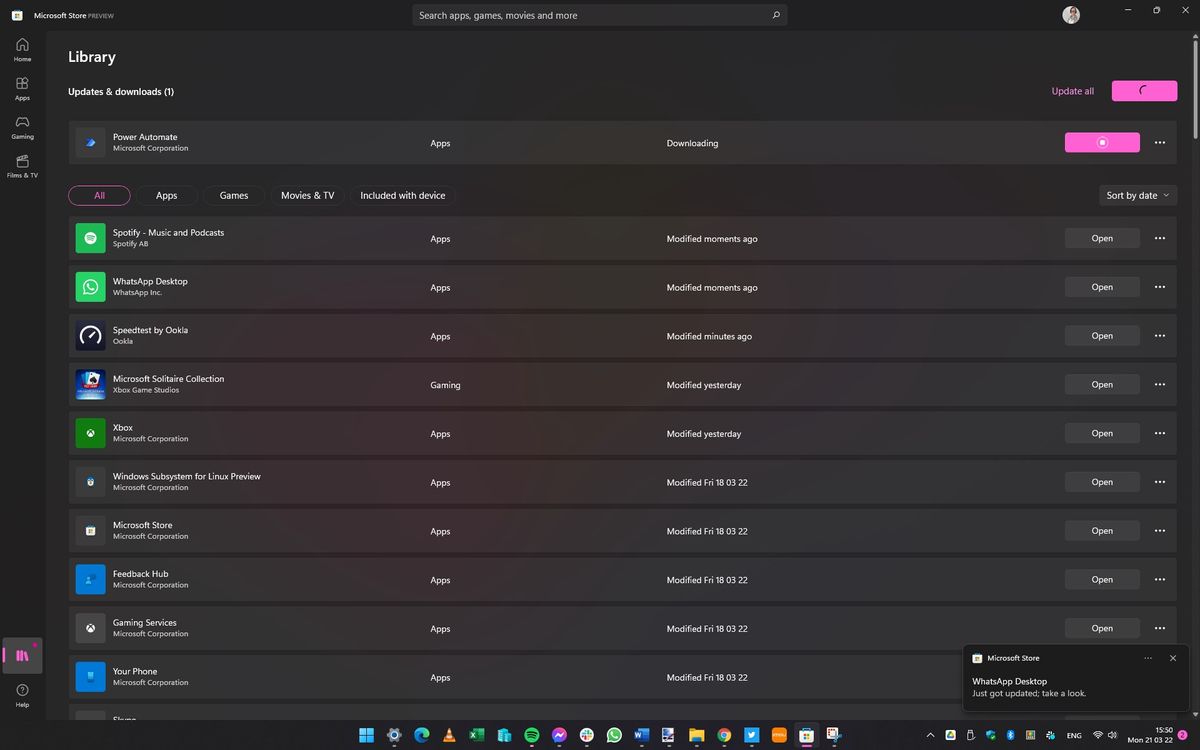The height and width of the screenshot is (750, 1200).
Task: Select the Library icon in the sidebar
Action: [21, 655]
